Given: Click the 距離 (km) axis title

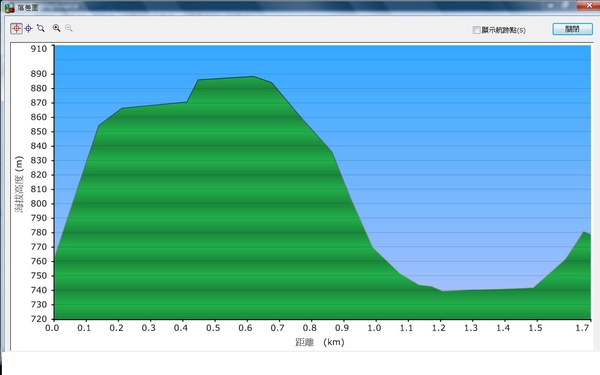Looking at the screenshot, I should pyautogui.click(x=320, y=342).
